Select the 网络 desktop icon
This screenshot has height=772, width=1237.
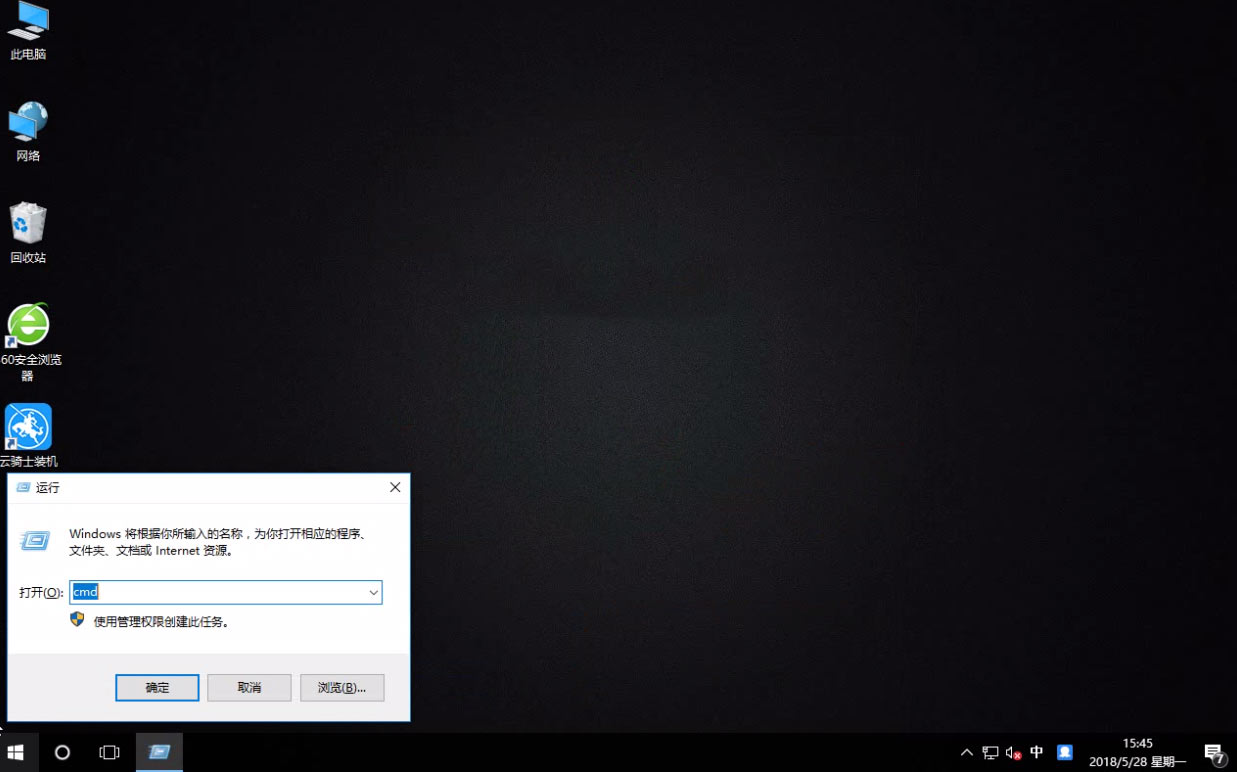point(28,128)
